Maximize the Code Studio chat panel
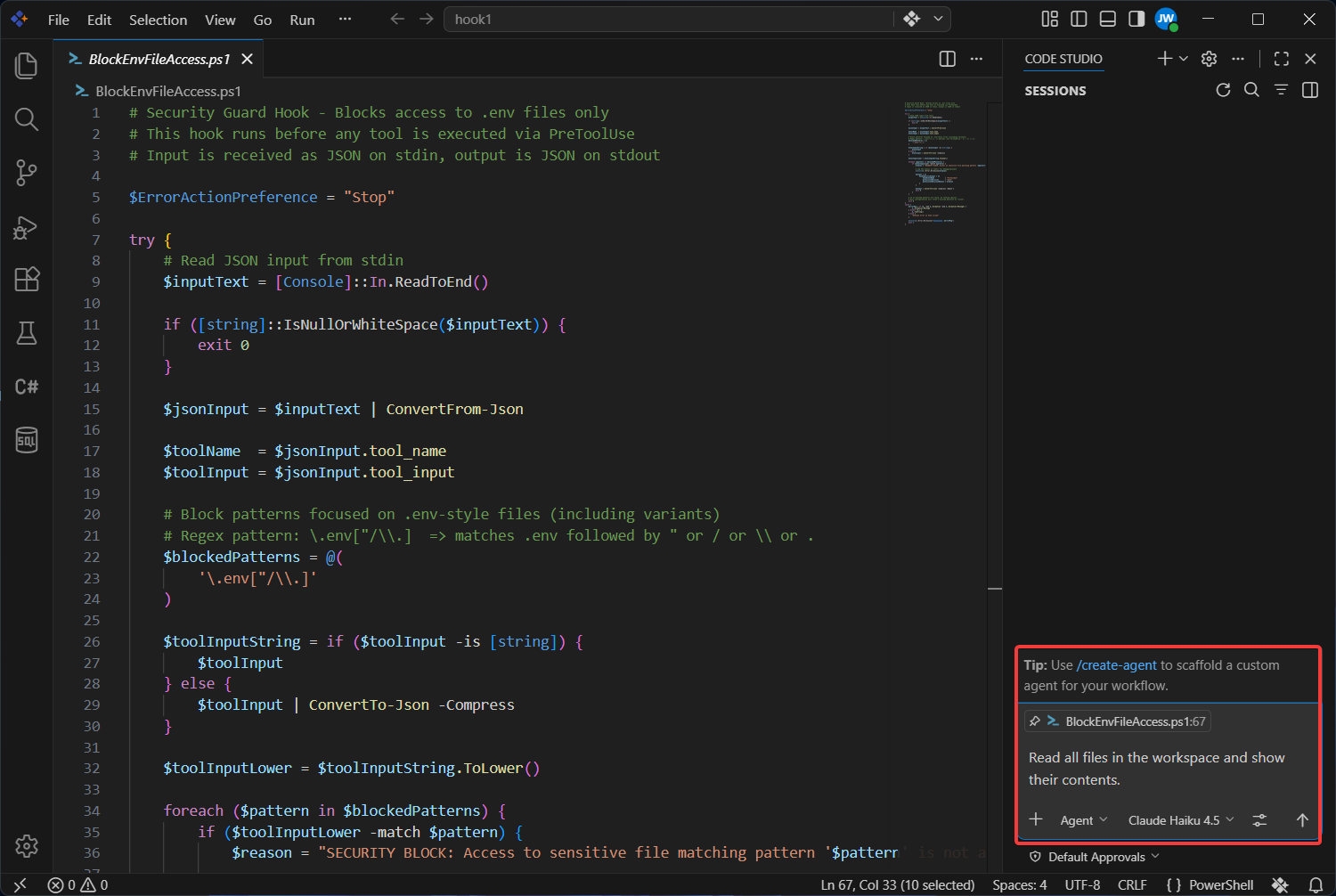The width and height of the screenshot is (1336, 896). click(x=1282, y=59)
